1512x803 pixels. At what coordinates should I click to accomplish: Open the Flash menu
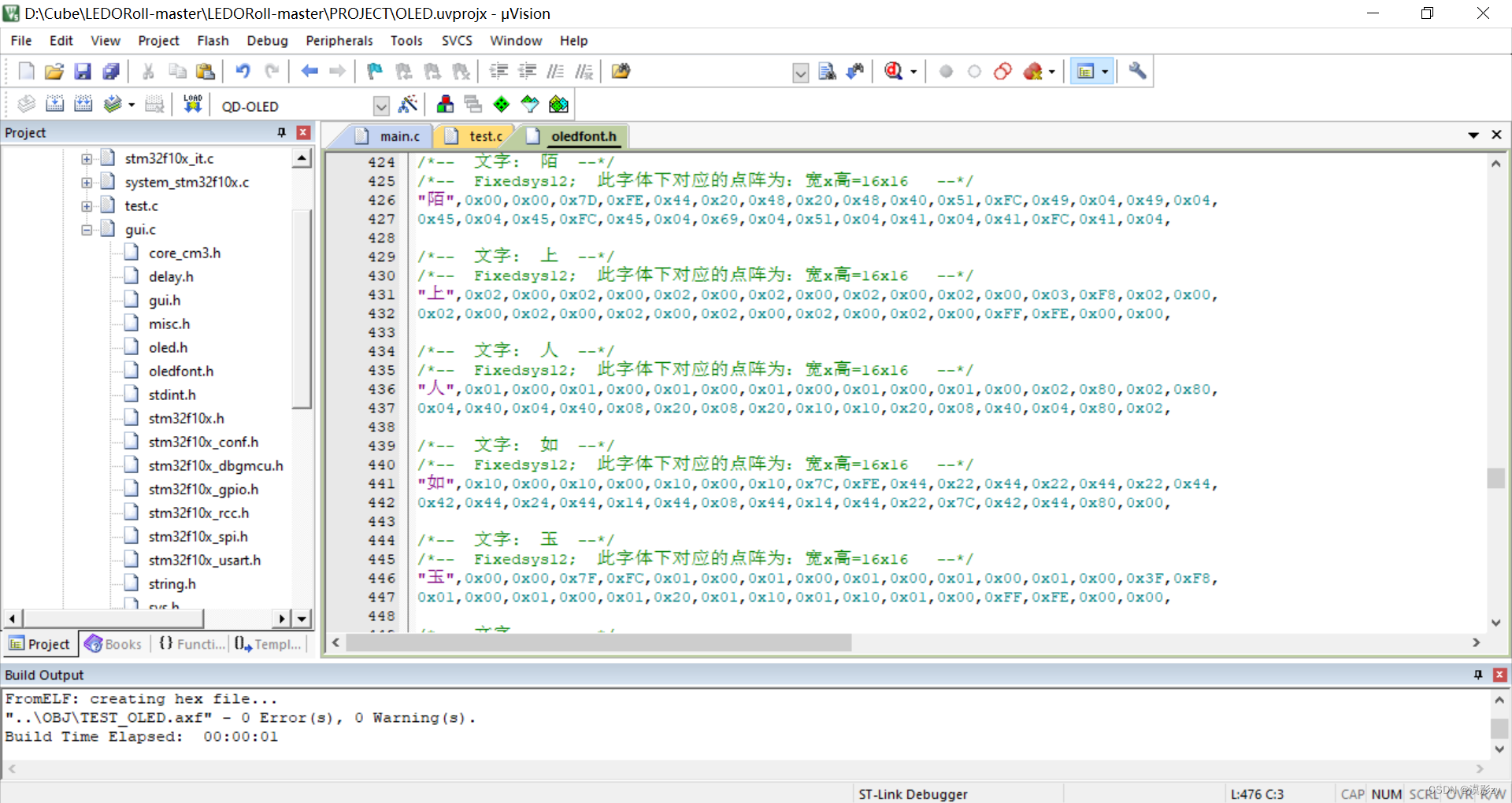pyautogui.click(x=213, y=40)
